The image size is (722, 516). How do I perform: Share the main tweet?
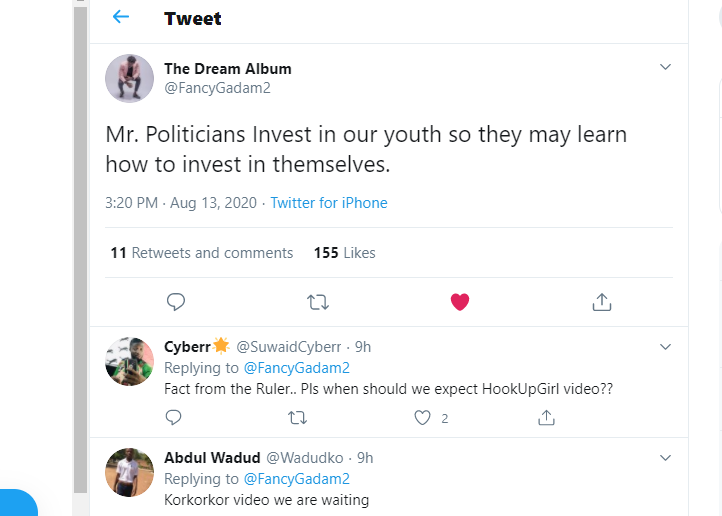[602, 301]
